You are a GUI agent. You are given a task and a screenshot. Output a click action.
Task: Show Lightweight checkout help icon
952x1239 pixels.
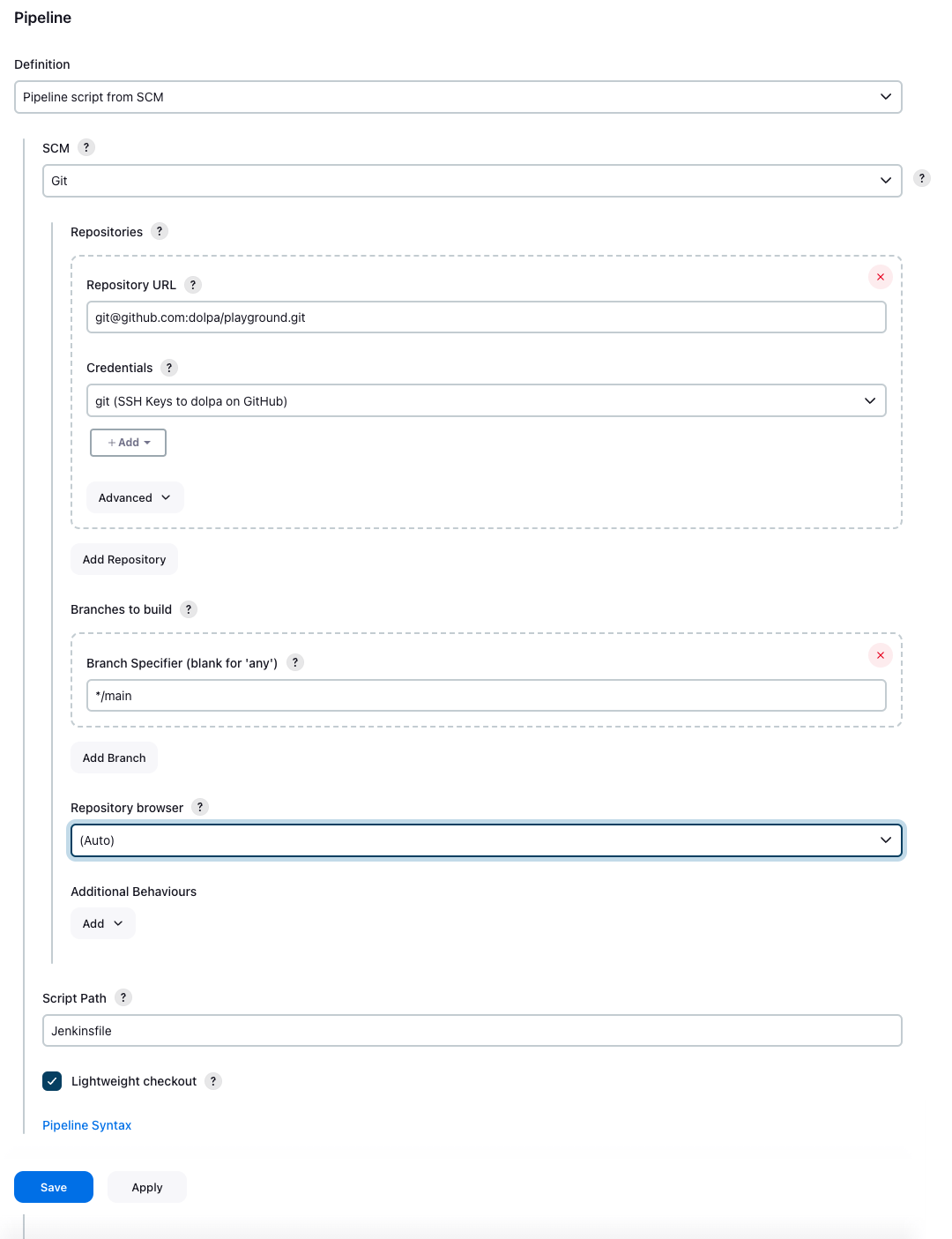[213, 1081]
